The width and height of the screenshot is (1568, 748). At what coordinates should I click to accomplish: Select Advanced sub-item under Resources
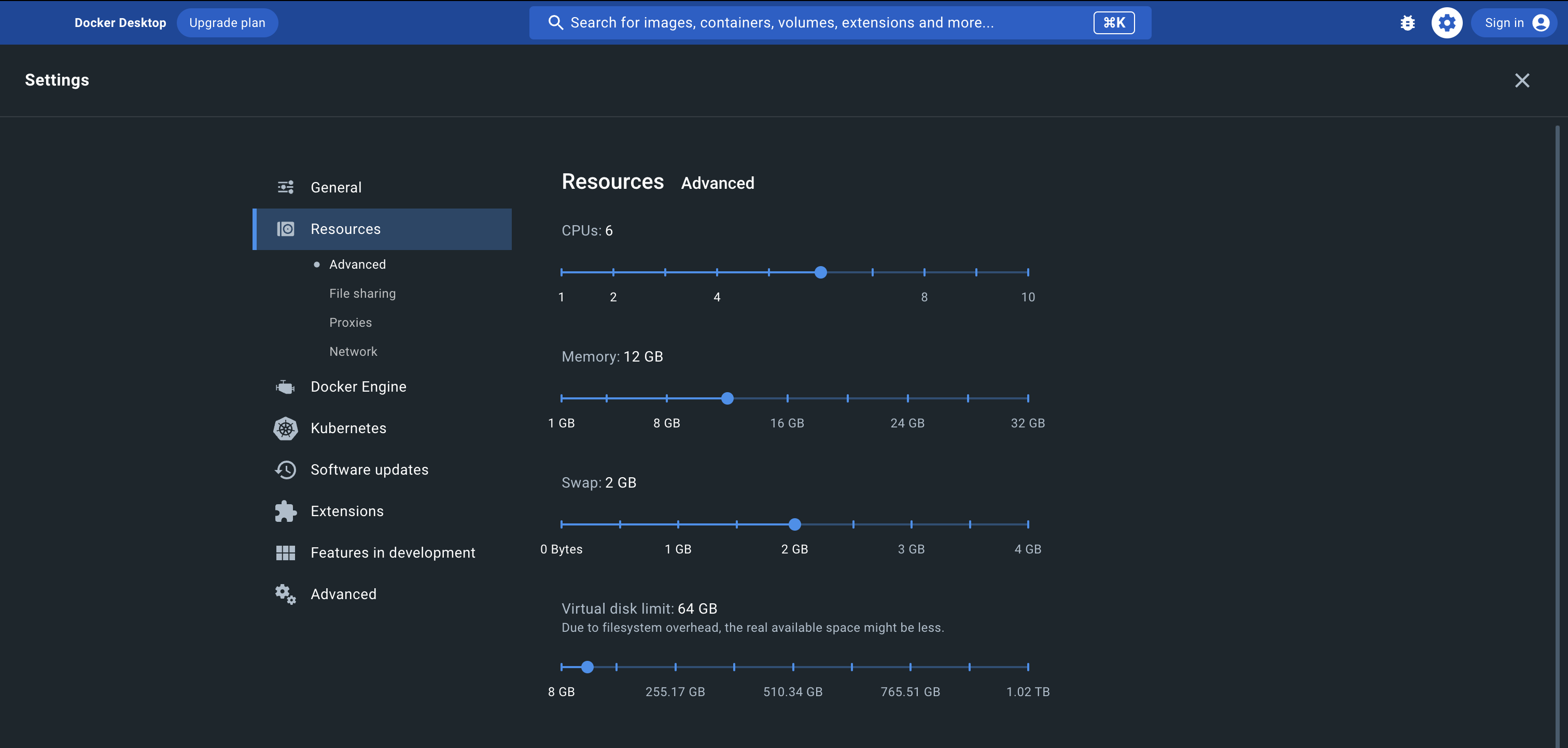point(357,265)
